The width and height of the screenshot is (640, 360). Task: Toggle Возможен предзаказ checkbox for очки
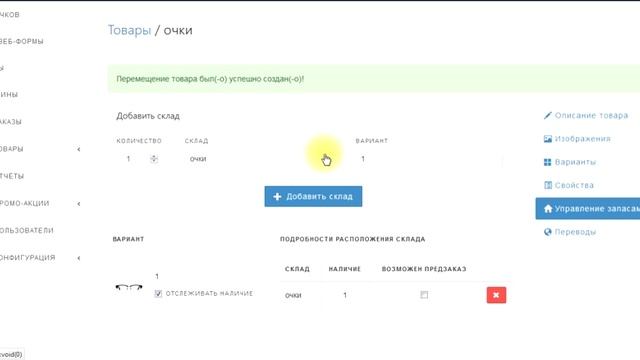424,295
